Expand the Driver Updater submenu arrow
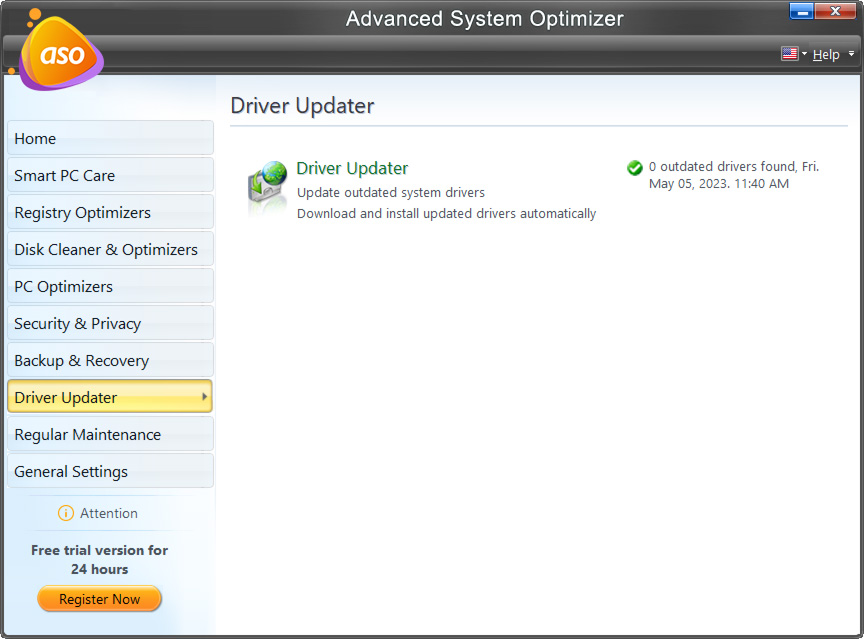This screenshot has width=864, height=639. pyautogui.click(x=204, y=397)
